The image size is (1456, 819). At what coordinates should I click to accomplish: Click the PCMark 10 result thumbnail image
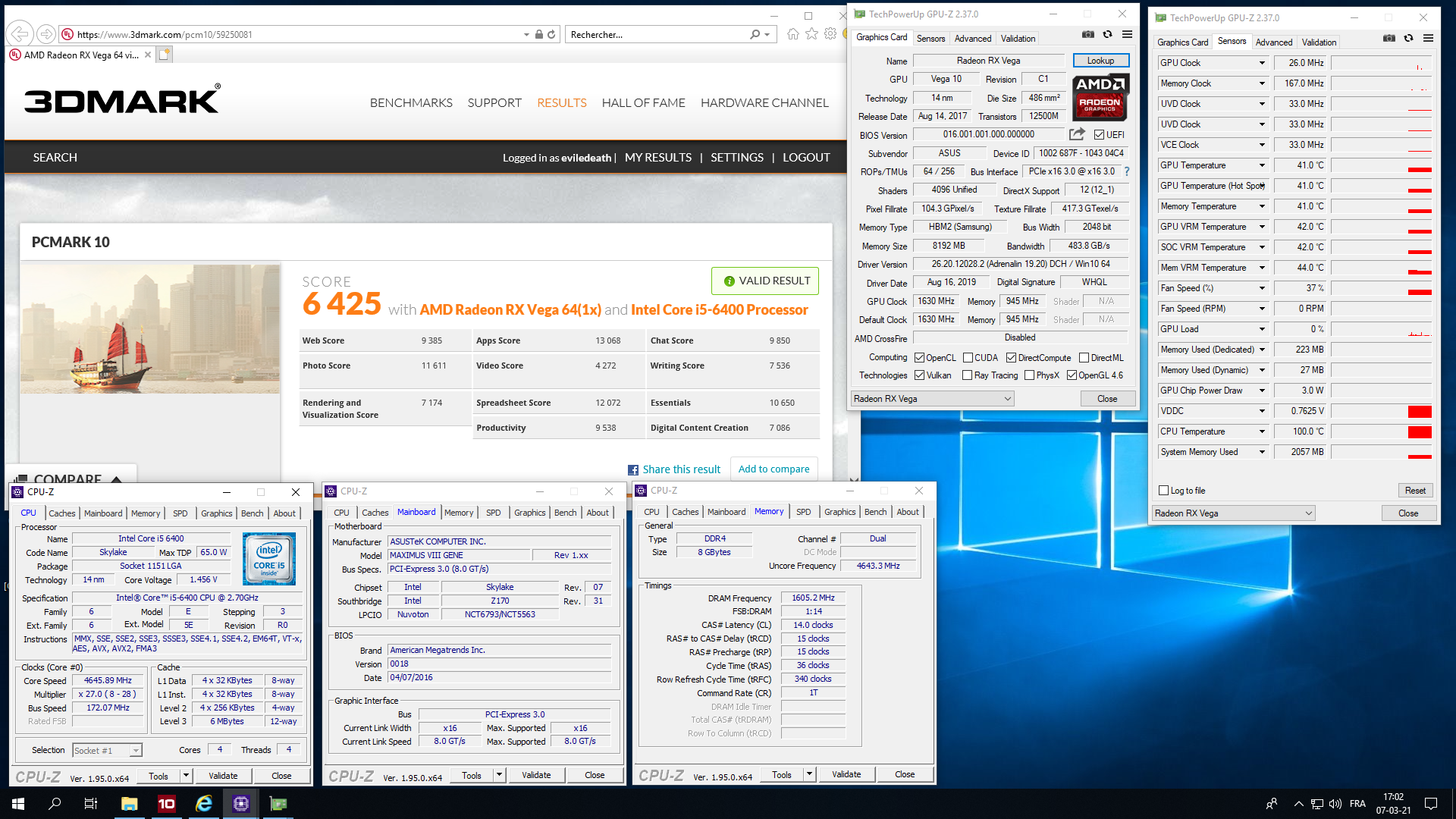pyautogui.click(x=150, y=328)
